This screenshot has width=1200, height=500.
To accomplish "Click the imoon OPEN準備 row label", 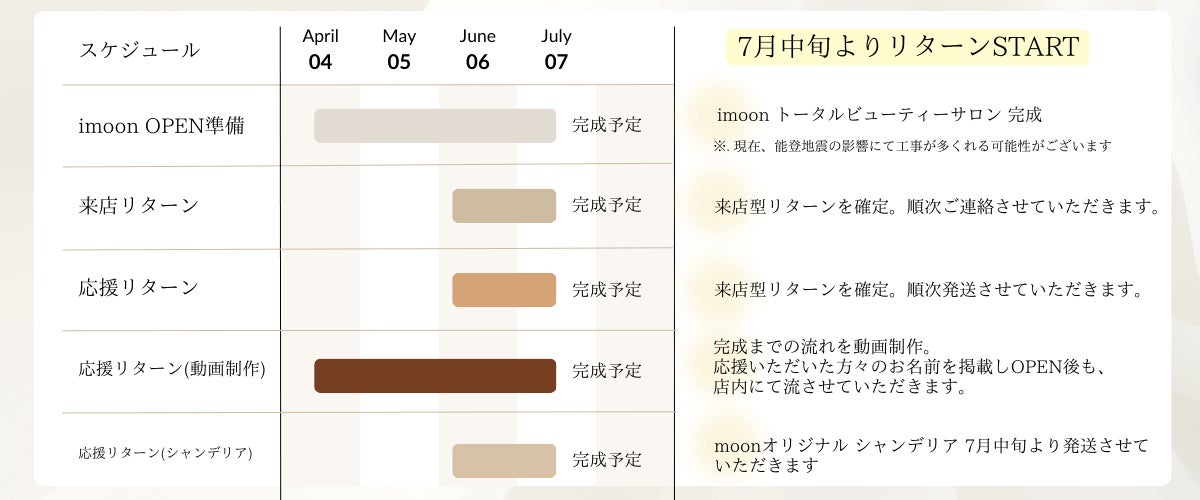I will [161, 126].
